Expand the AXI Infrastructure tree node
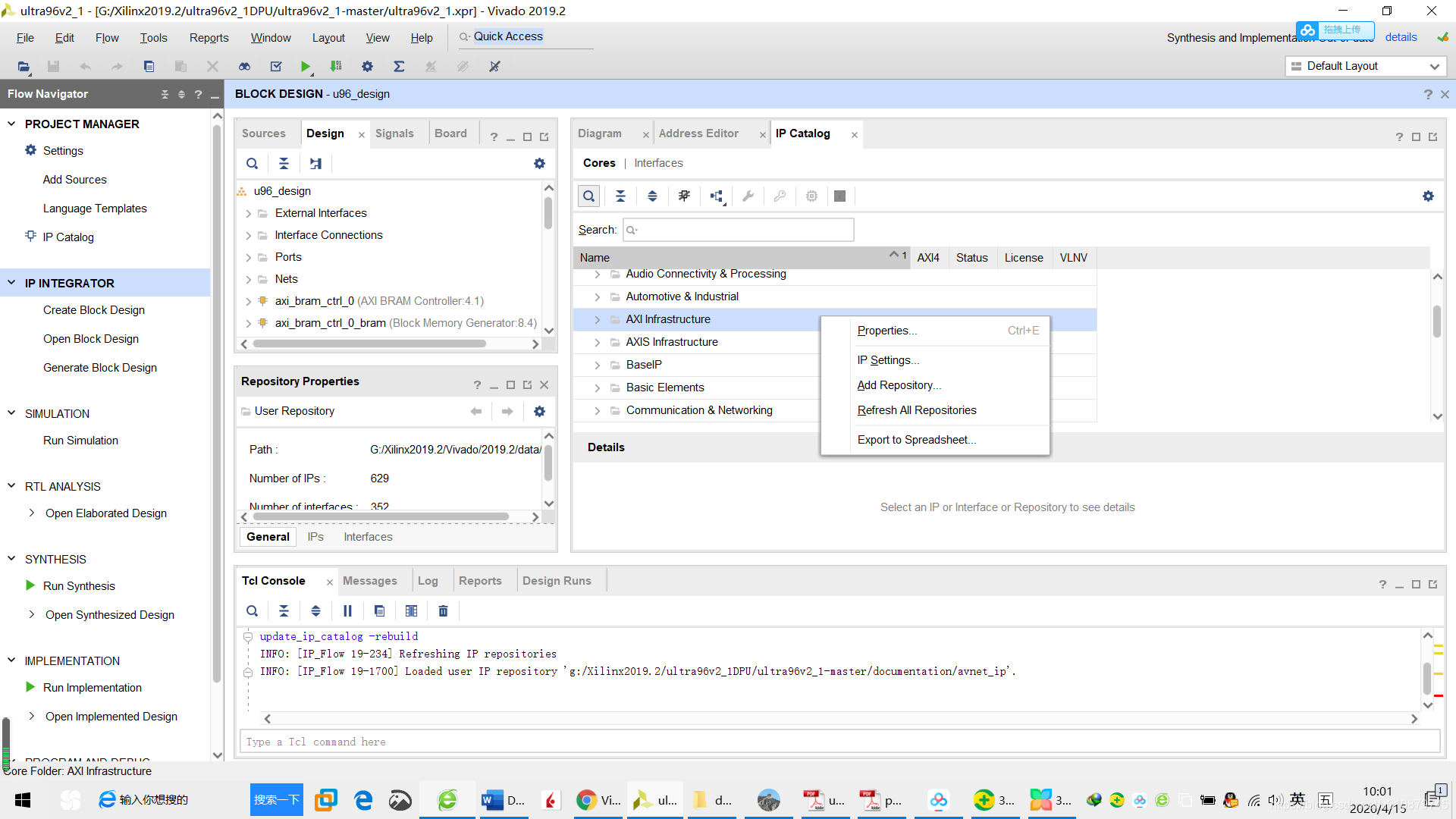Viewport: 1456px width, 819px height. [596, 319]
